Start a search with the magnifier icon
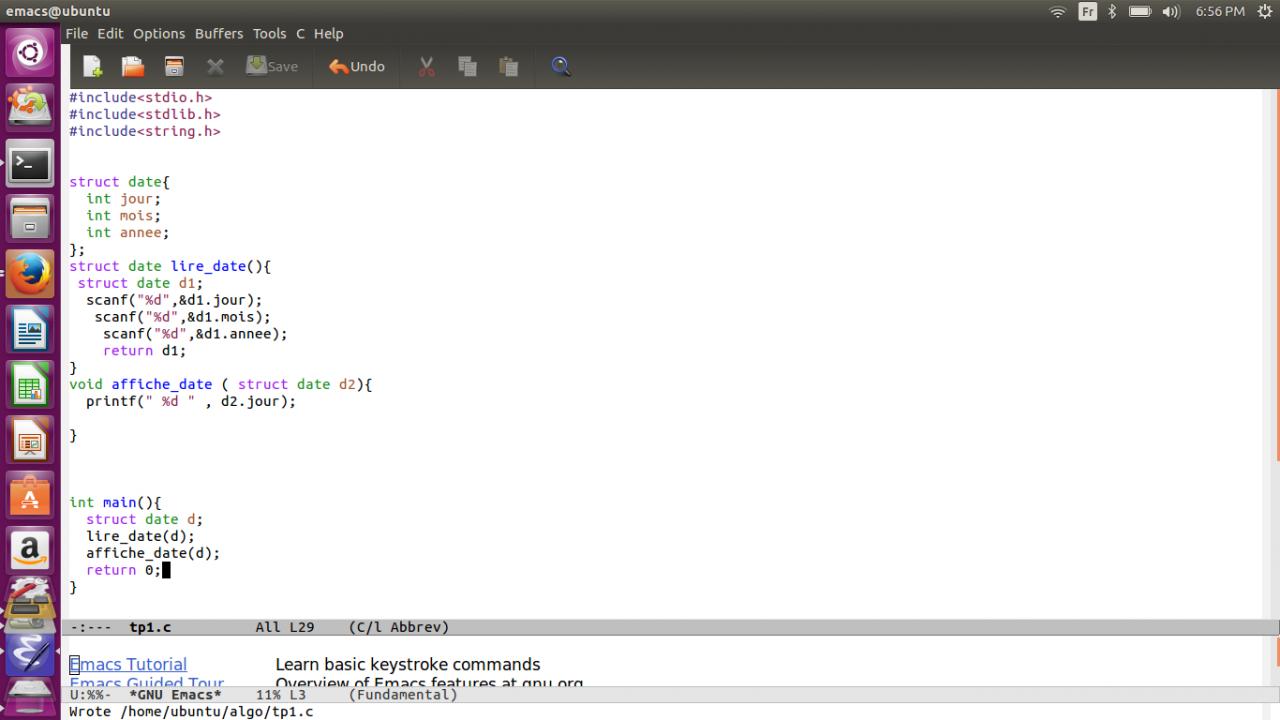 pos(561,66)
